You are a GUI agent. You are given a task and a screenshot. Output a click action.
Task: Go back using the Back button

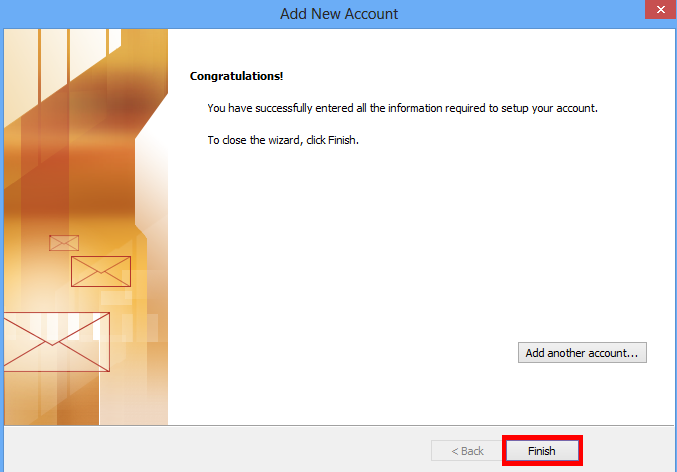tap(465, 451)
